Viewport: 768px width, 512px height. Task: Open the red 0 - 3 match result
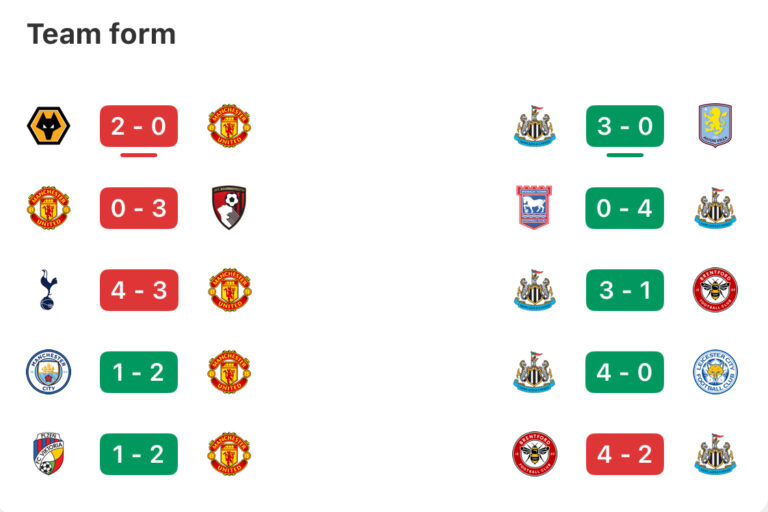(138, 208)
